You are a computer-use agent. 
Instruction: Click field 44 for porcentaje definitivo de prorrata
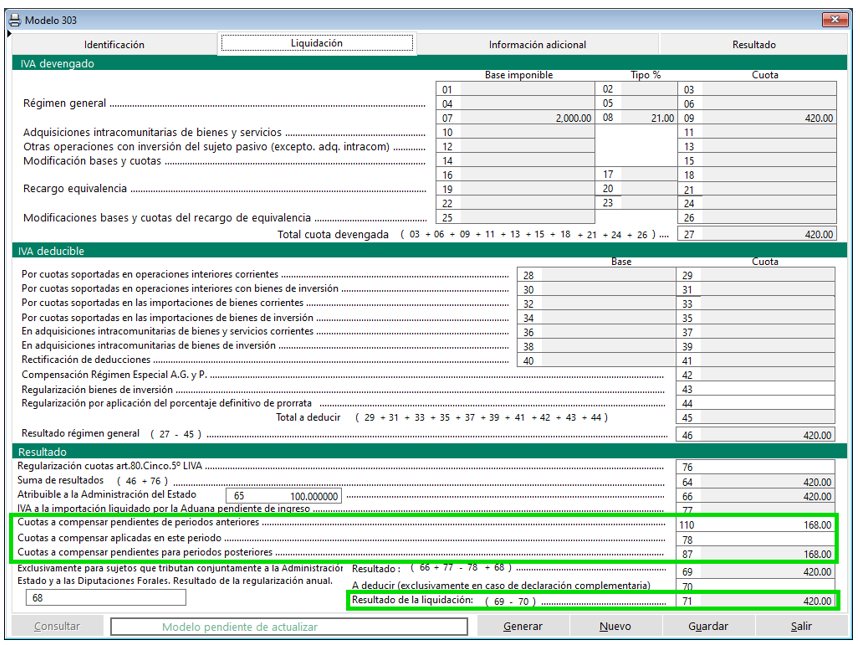click(755, 404)
